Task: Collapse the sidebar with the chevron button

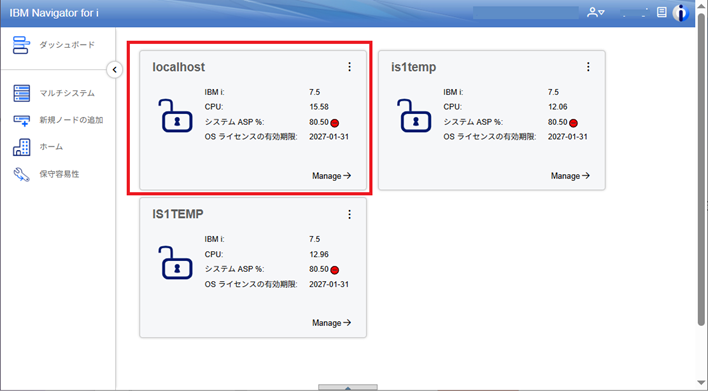Action: pos(115,70)
